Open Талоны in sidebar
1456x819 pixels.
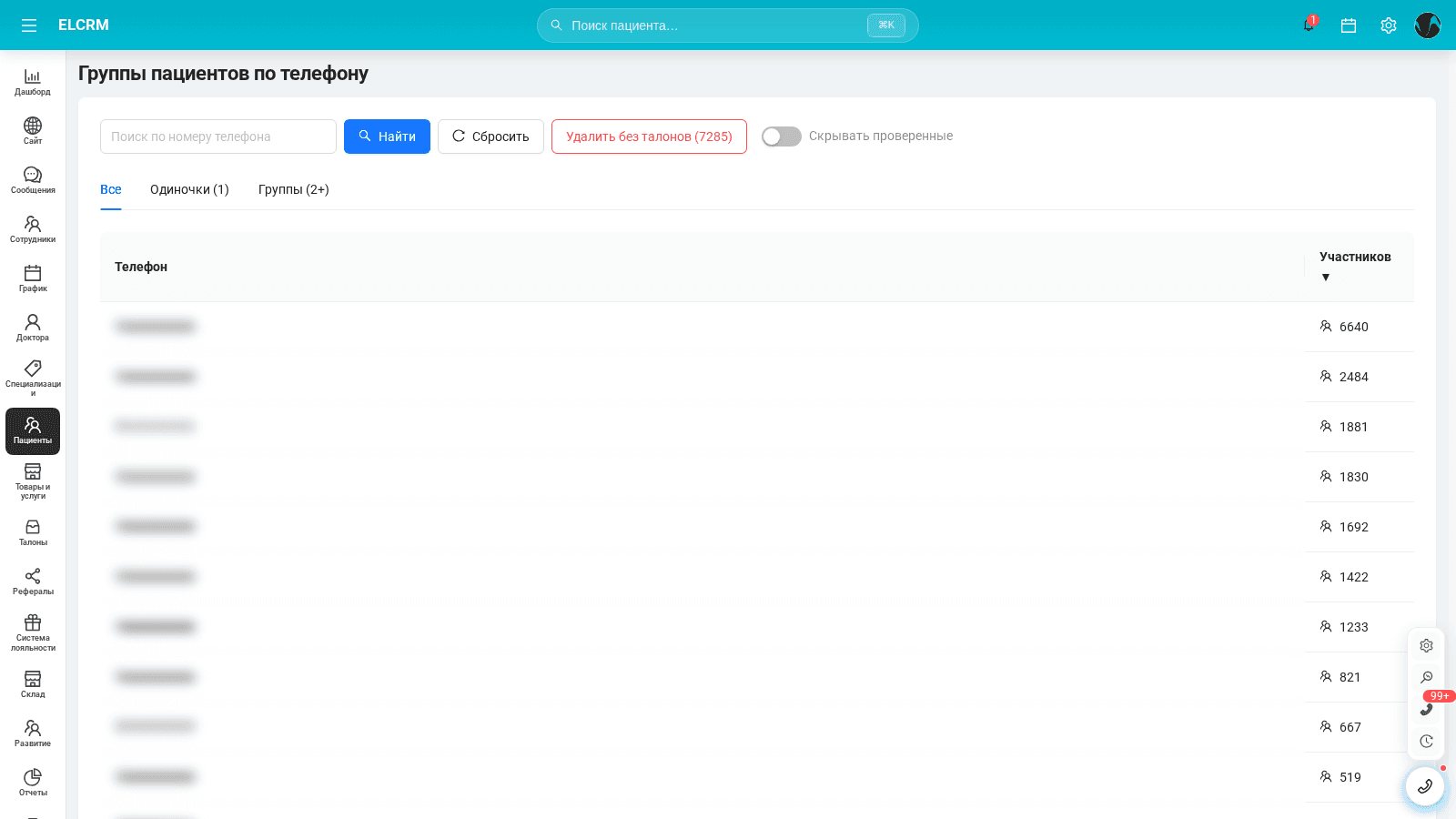(x=33, y=532)
